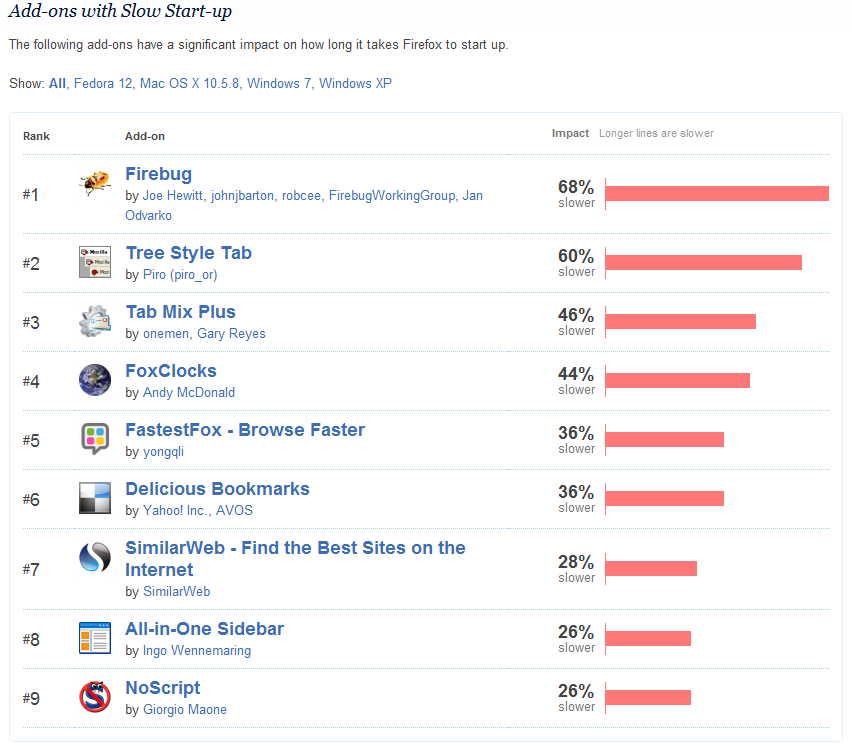852x752 pixels.
Task: Show add-ons for Windows XP
Action: click(x=355, y=84)
